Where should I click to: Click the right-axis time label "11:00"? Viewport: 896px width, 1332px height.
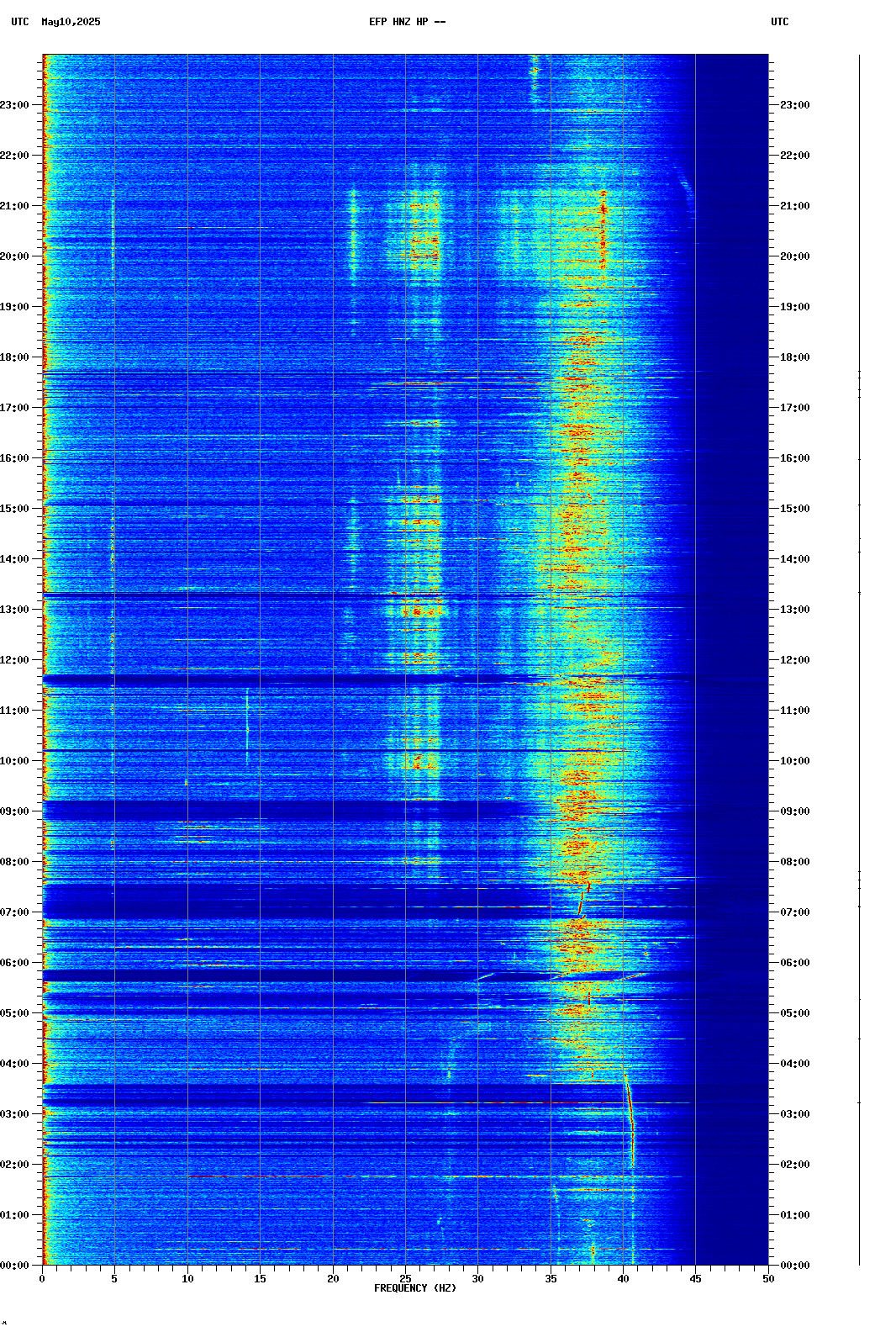click(x=795, y=711)
